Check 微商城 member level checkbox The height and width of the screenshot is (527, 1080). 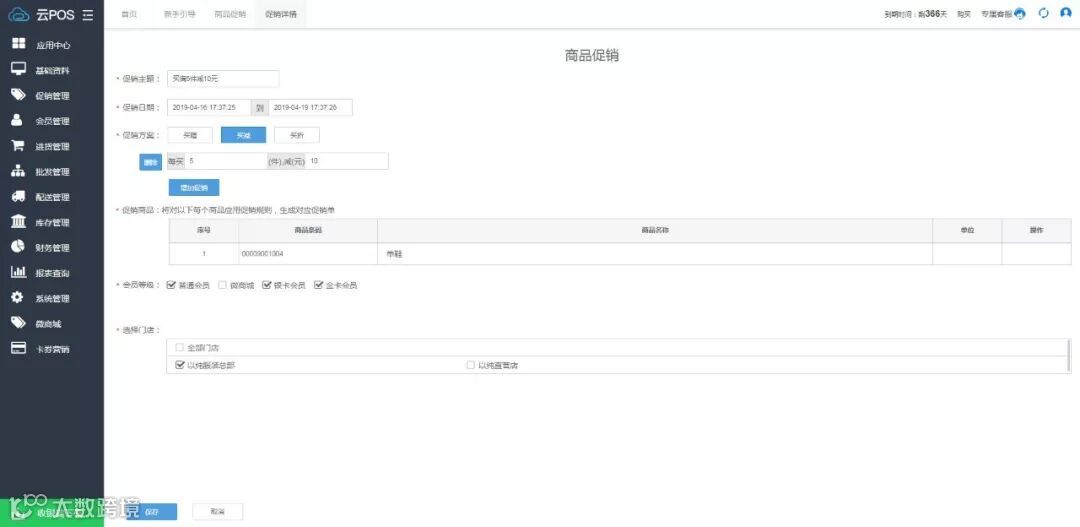pyautogui.click(x=222, y=285)
